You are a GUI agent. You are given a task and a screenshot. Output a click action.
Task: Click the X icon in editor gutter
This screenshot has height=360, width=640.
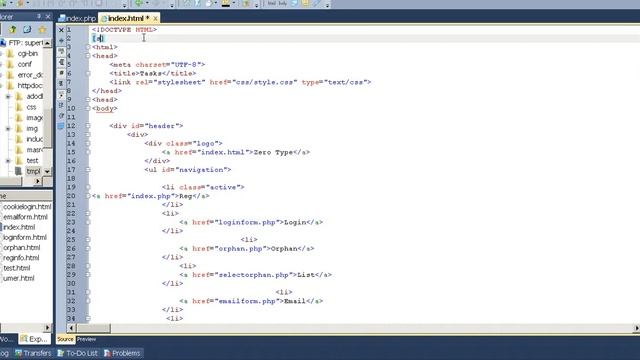point(61,30)
